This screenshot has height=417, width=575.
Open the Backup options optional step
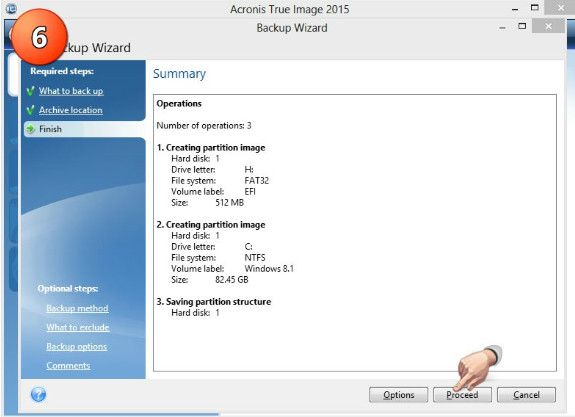(77, 346)
